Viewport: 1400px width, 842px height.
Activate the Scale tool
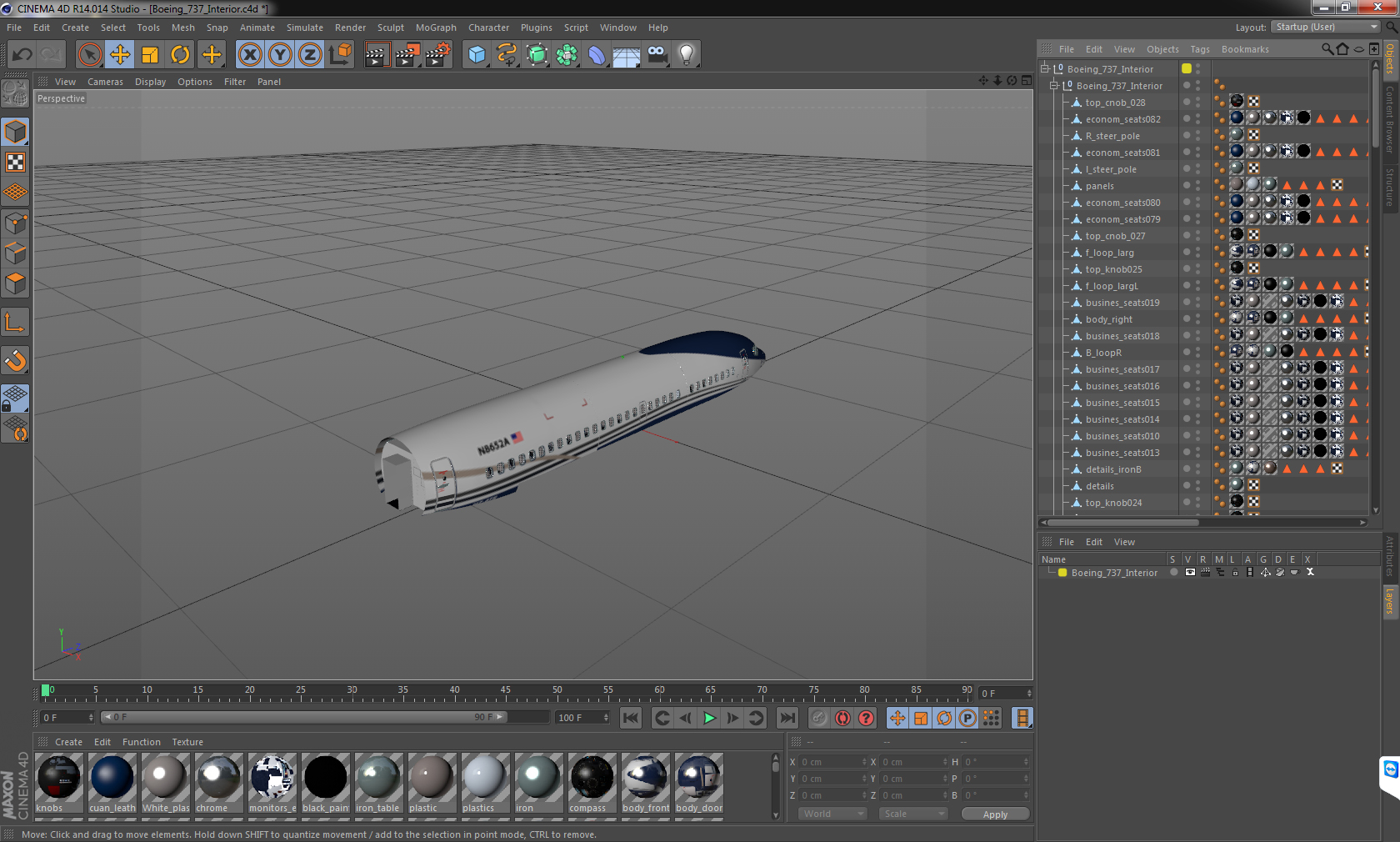coord(150,55)
